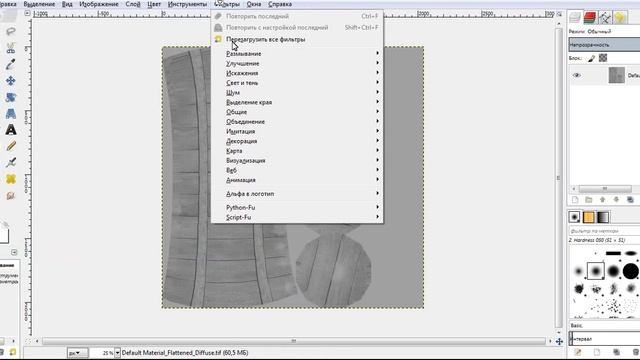Select the horizontal bar block brush
The height and width of the screenshot is (360, 640).
pyautogui.click(x=613, y=253)
